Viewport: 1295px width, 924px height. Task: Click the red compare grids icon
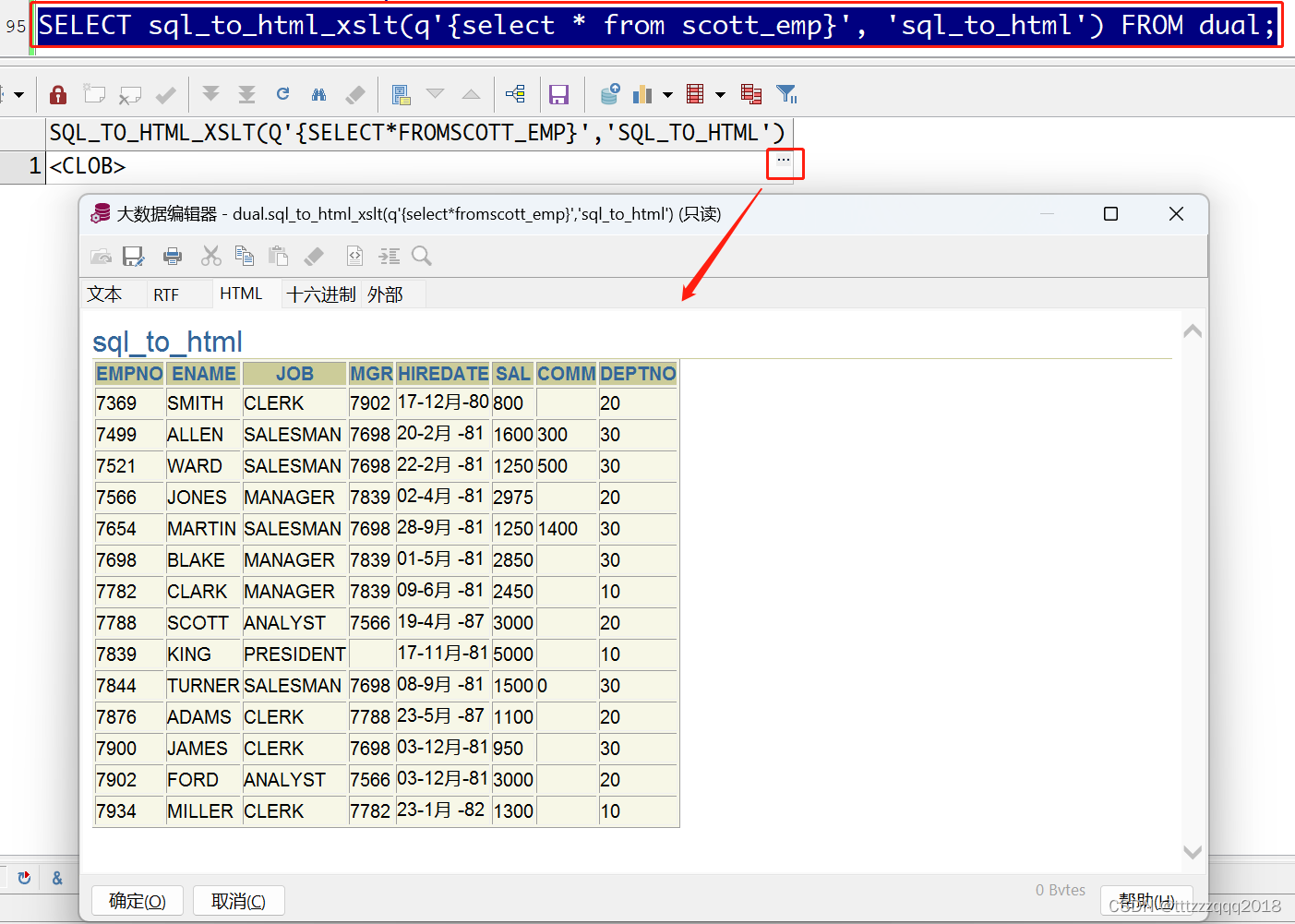click(x=751, y=94)
